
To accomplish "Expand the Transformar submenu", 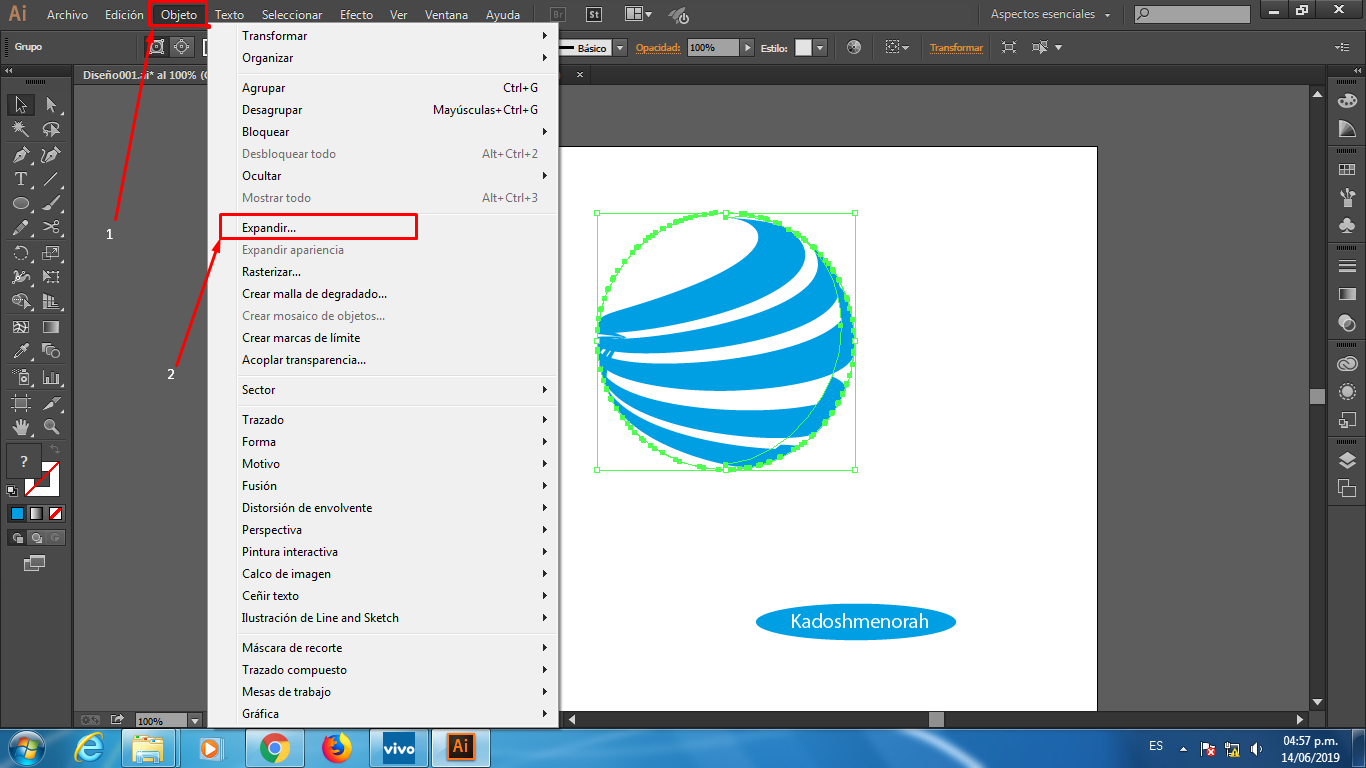I will [x=383, y=36].
